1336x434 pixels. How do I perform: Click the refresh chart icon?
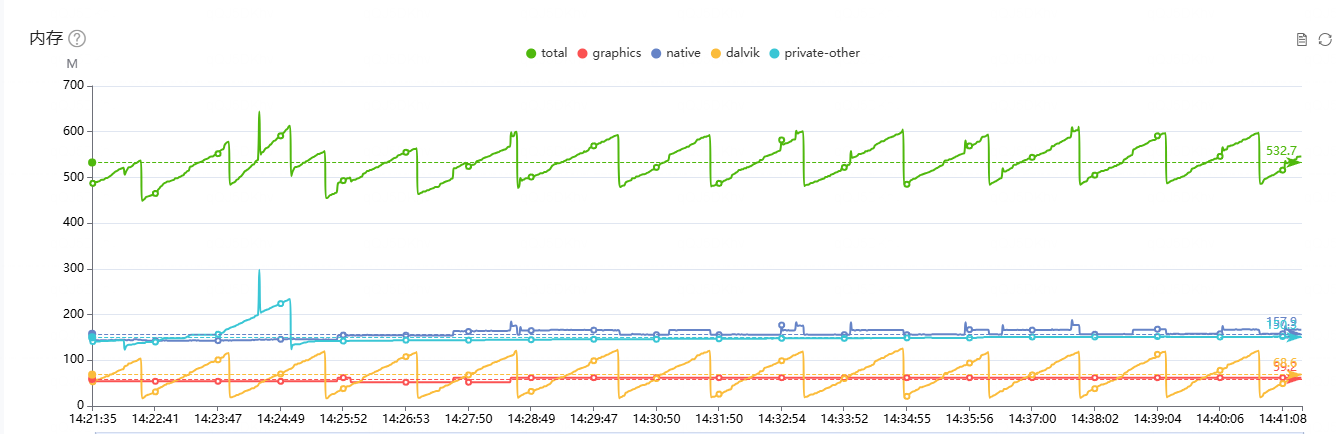(x=1325, y=40)
